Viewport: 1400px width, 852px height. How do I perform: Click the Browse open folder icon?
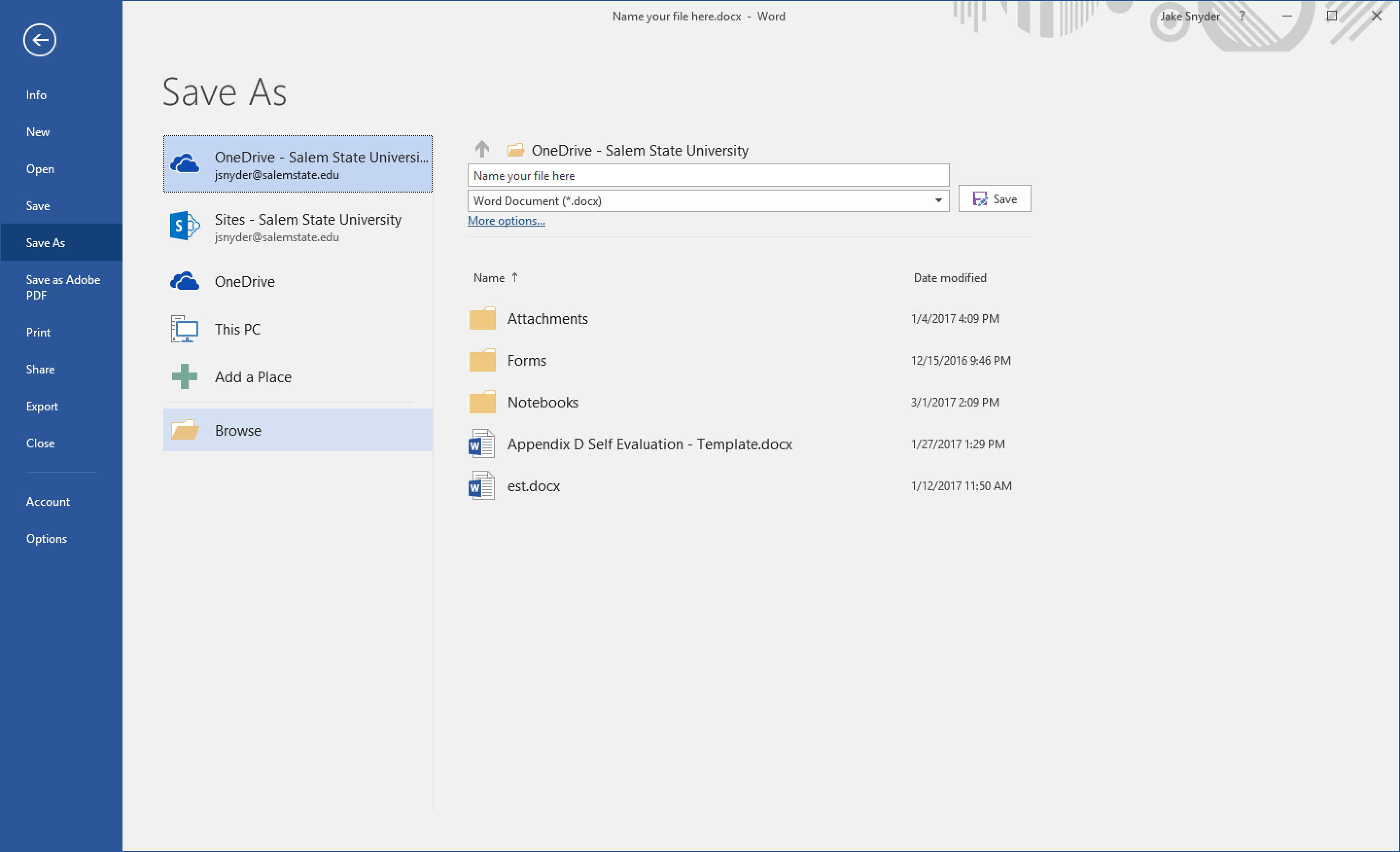point(185,430)
